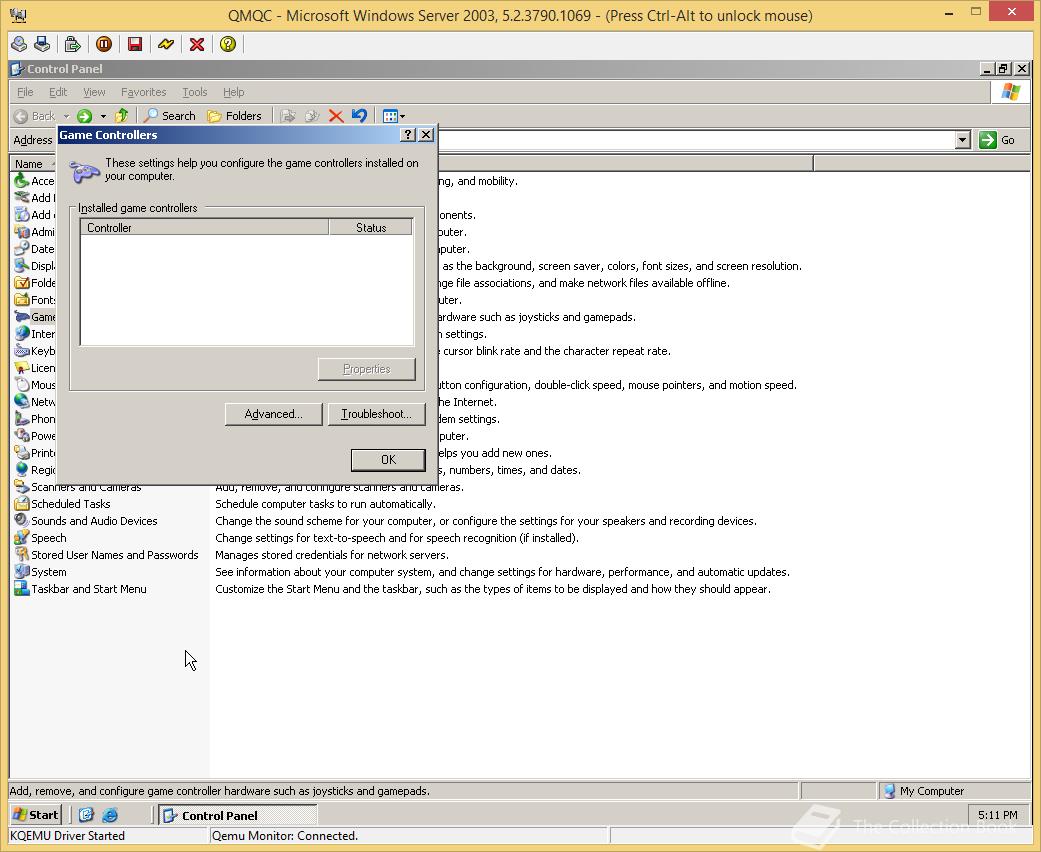Image resolution: width=1041 pixels, height=852 pixels.
Task: Select the Scanners and Cameras item
Action: pyautogui.click(x=78, y=487)
